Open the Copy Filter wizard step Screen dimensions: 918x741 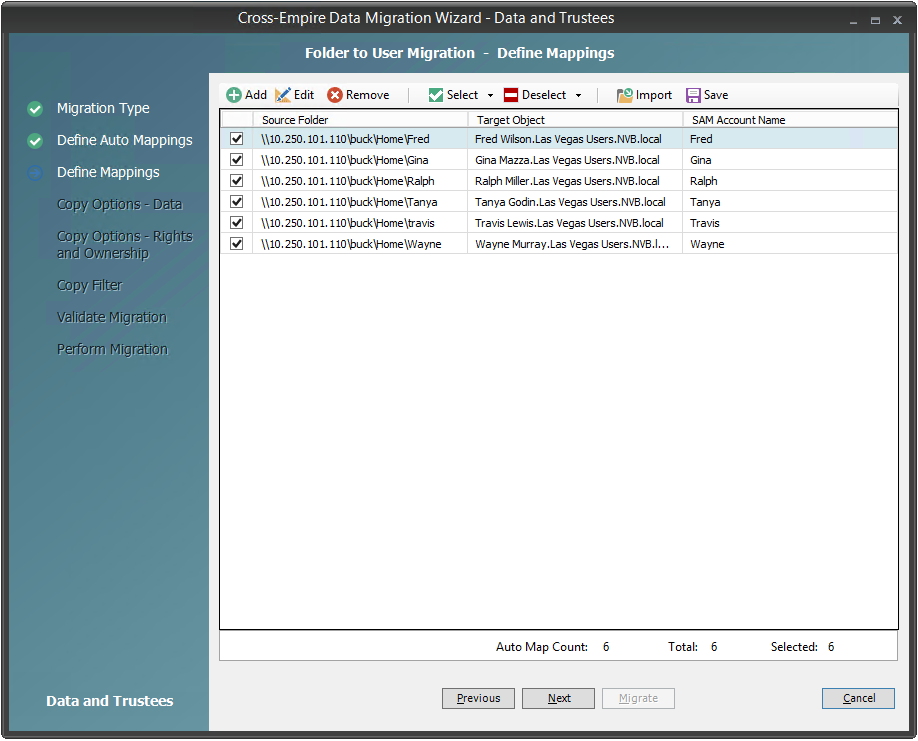(x=89, y=286)
